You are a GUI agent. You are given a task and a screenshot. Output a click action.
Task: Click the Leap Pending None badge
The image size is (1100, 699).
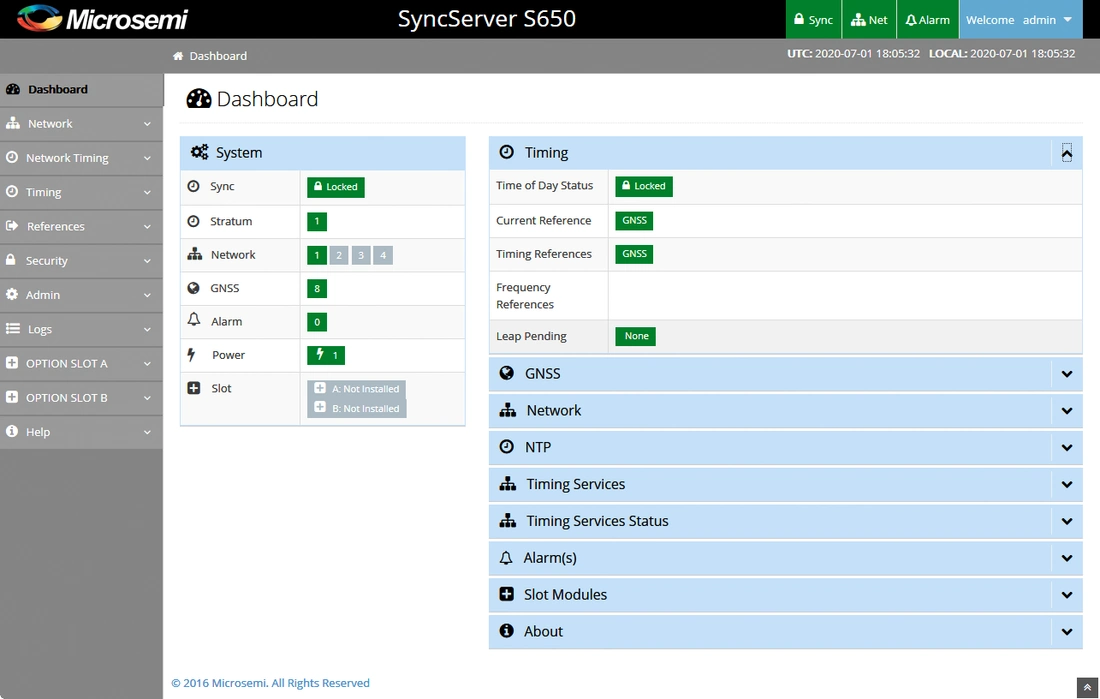click(636, 336)
